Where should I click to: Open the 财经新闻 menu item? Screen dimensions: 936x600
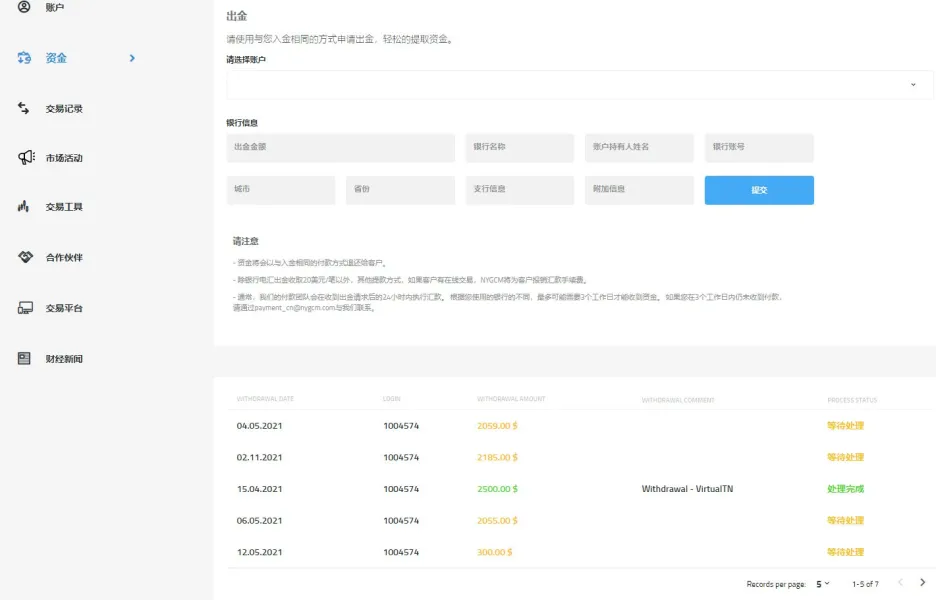tap(64, 358)
